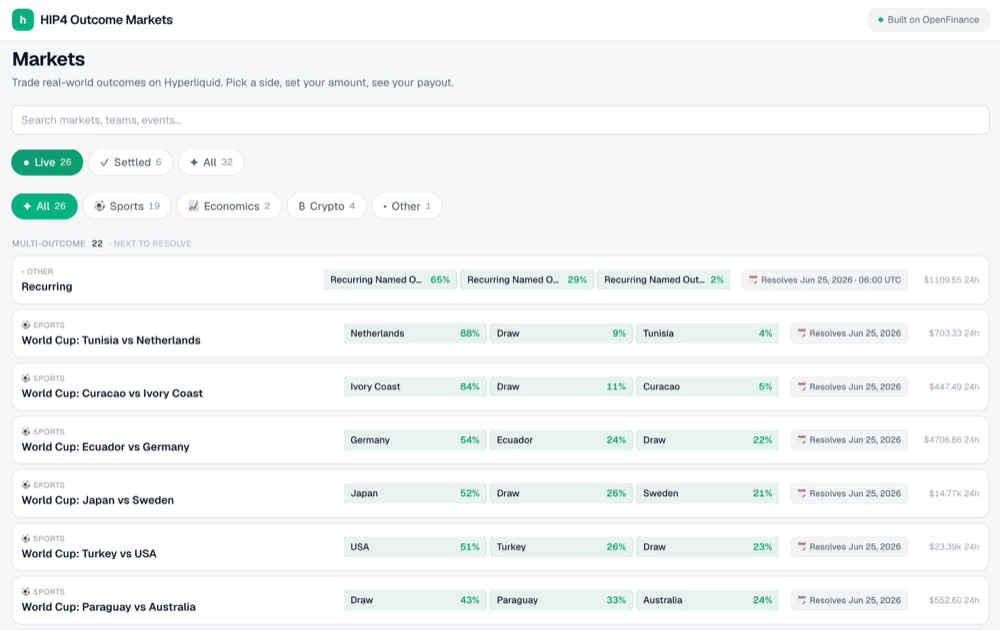1000x630 pixels.
Task: Pick Recurring Named outcome at 65%
Action: (x=390, y=280)
